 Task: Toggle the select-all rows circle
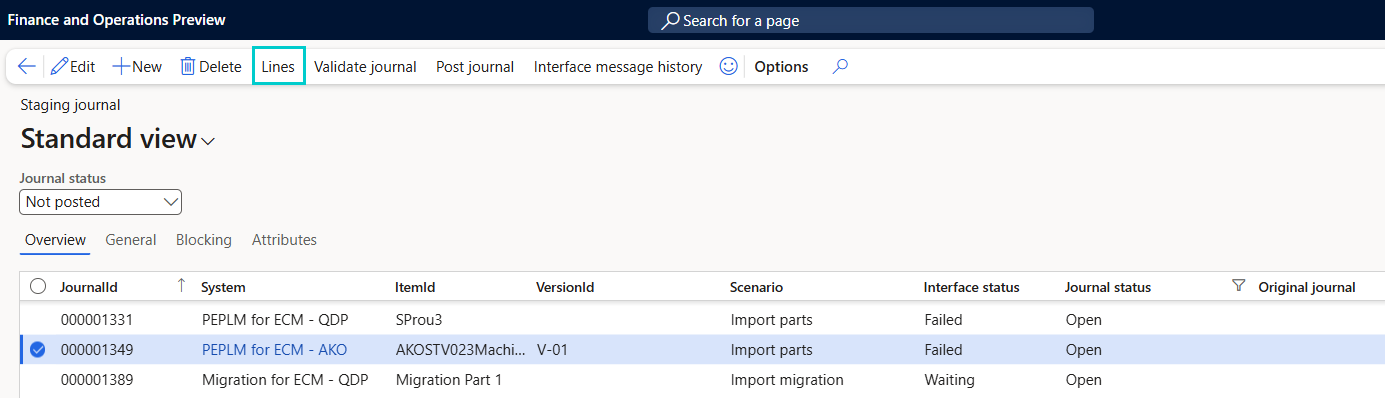pyautogui.click(x=38, y=287)
